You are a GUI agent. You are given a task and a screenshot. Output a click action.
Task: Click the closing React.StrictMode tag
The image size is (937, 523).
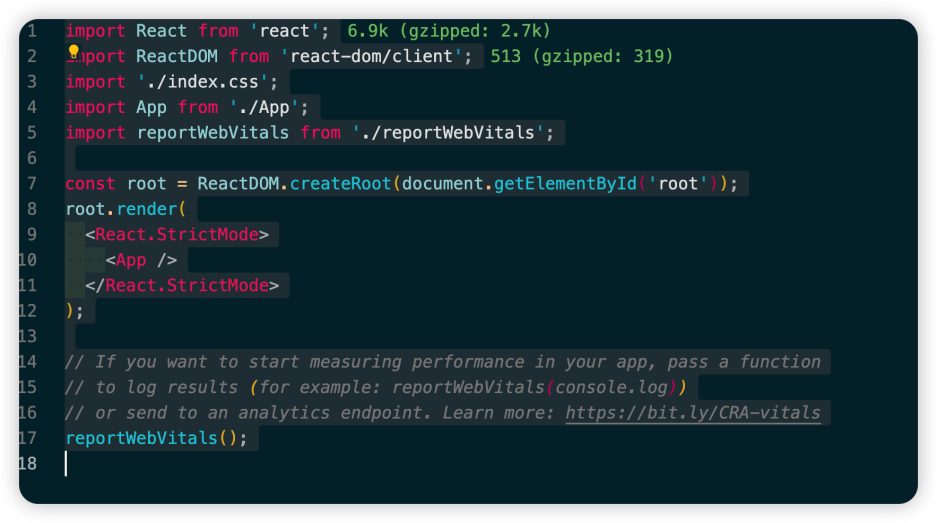[x=186, y=286]
